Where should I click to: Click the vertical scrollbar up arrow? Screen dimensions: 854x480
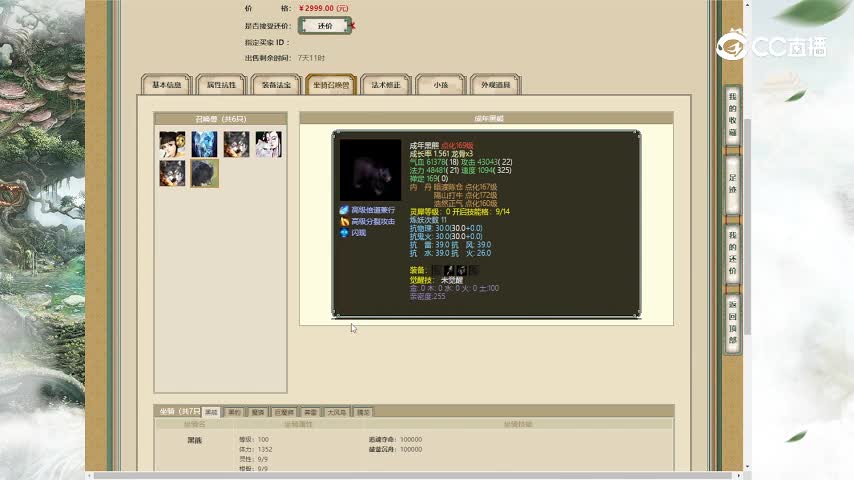point(747,4)
